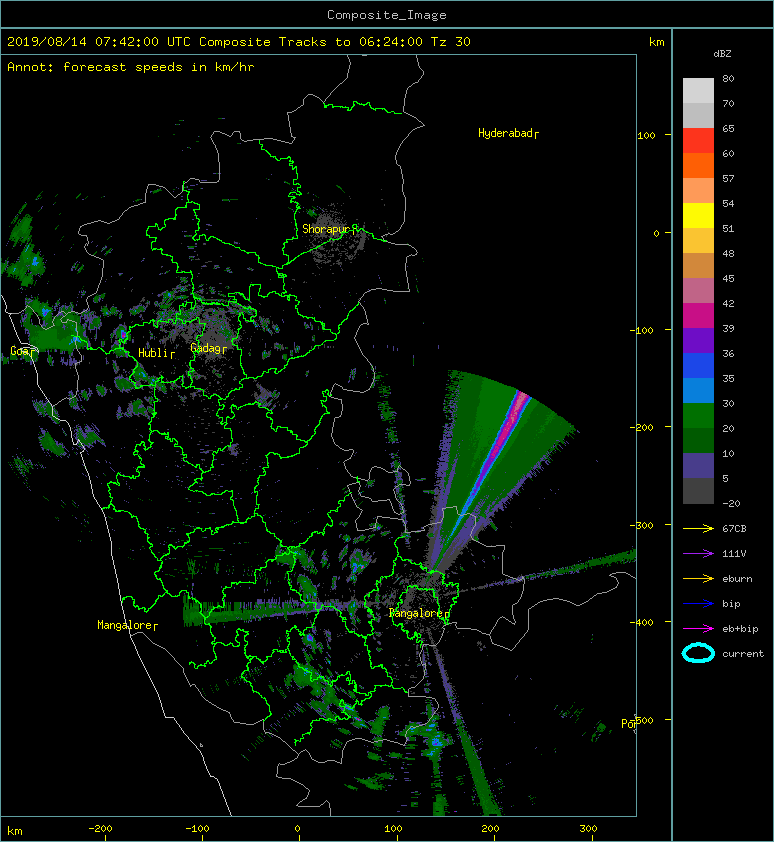Screen dimensions: 774x842
Task: Click the Bangalore city label
Action: click(417, 613)
